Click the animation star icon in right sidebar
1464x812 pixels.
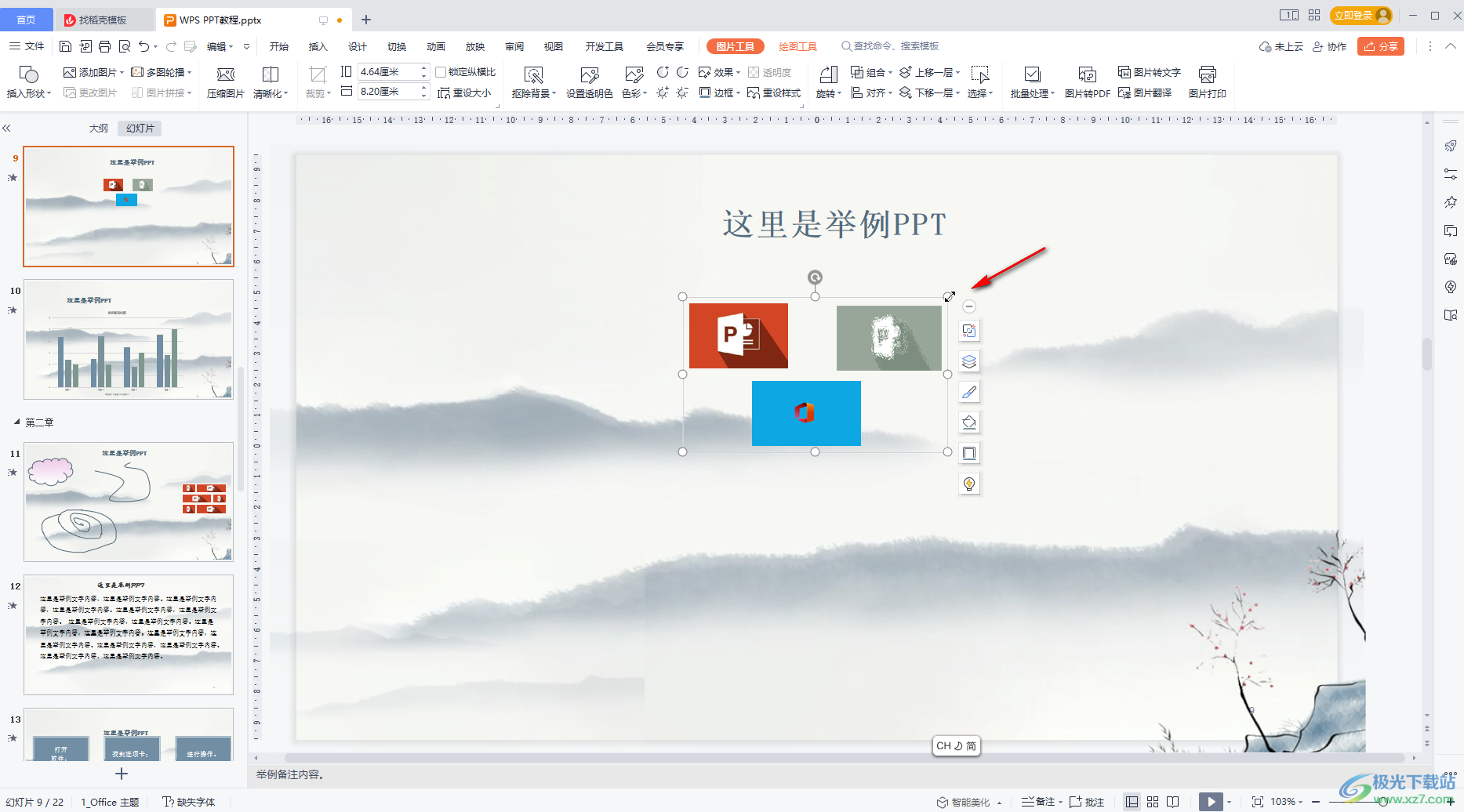coord(1450,202)
